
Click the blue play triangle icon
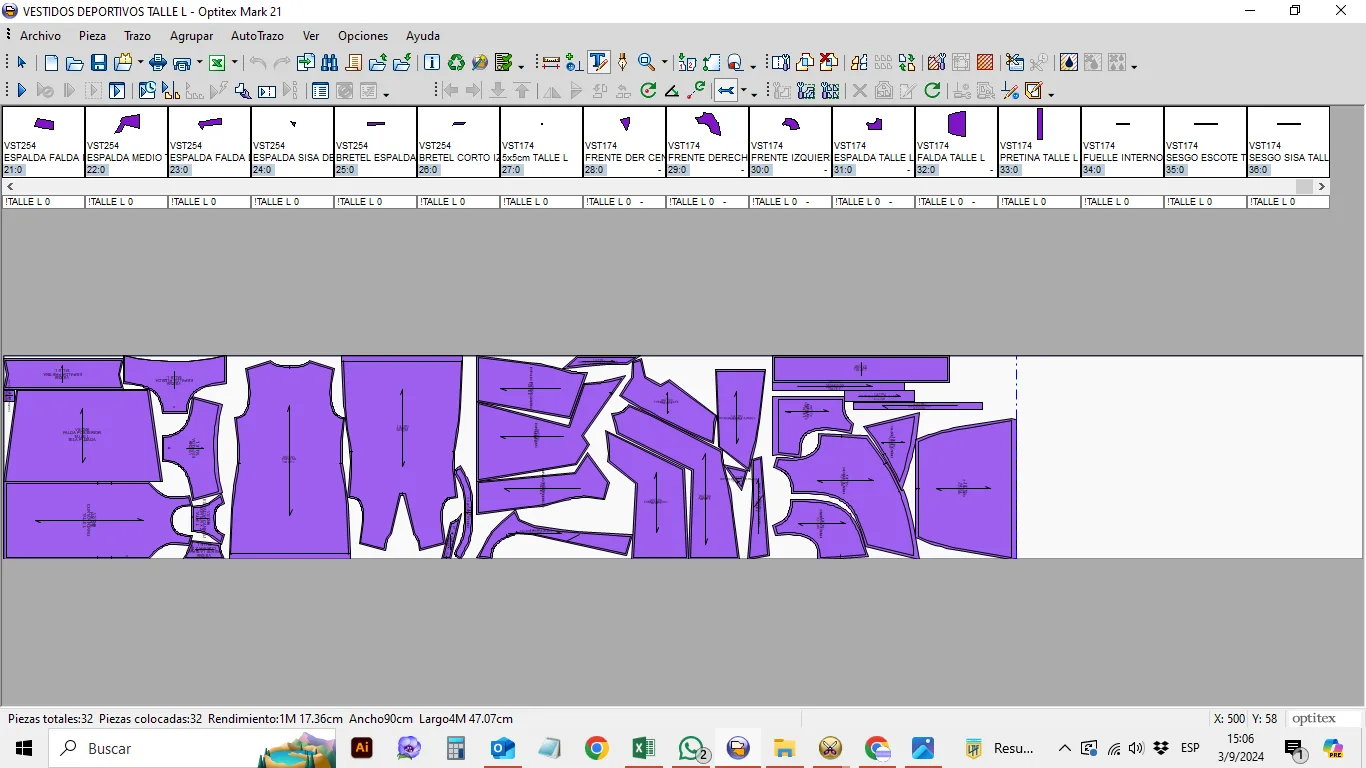pyautogui.click(x=22, y=91)
